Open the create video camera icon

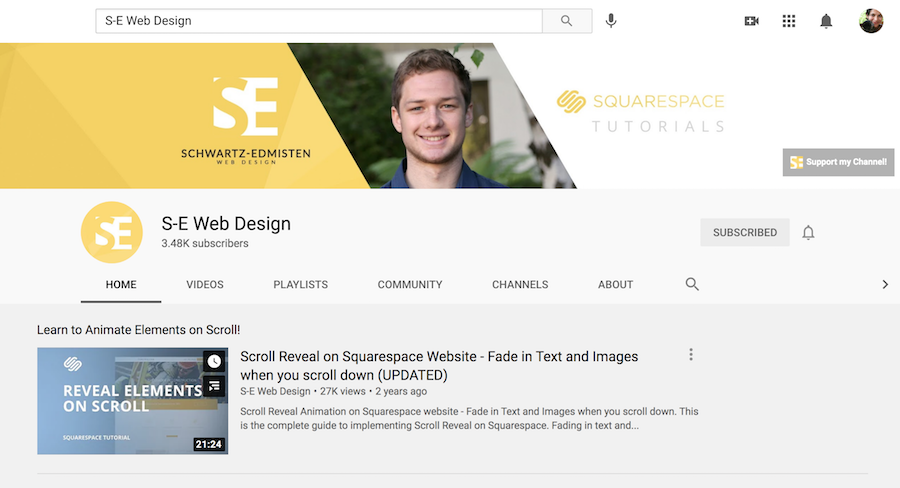click(751, 21)
